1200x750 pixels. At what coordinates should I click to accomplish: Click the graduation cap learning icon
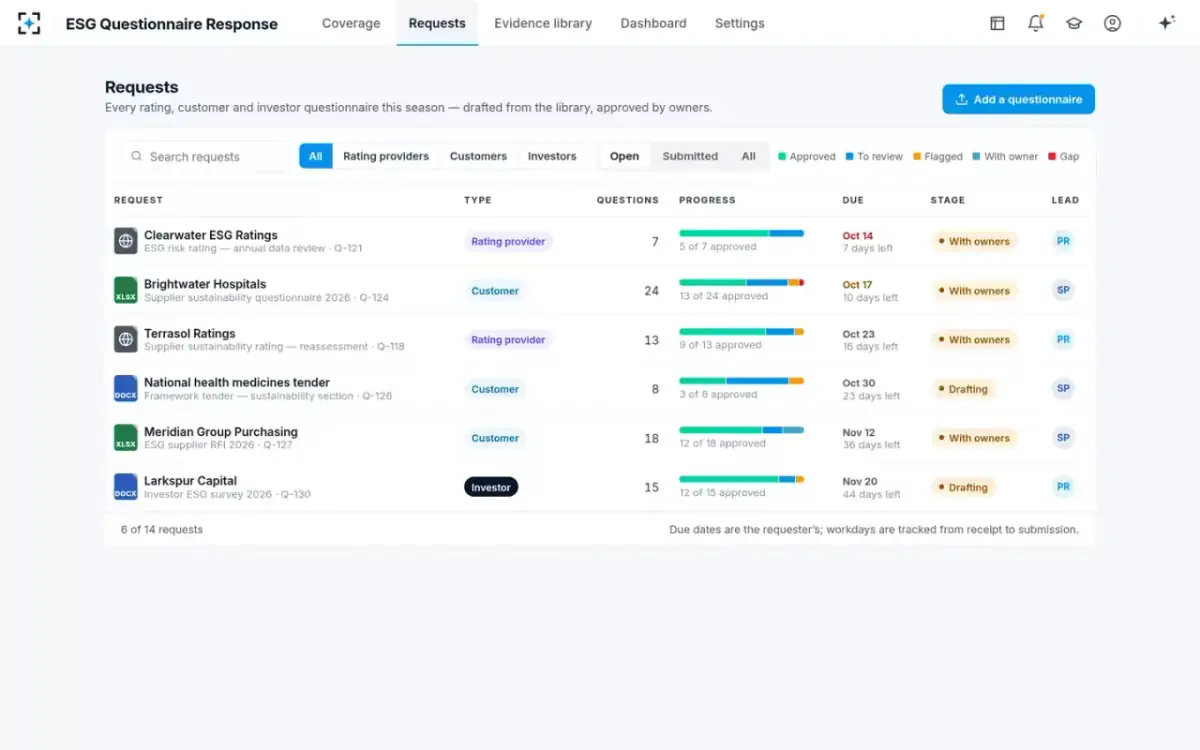[1074, 23]
